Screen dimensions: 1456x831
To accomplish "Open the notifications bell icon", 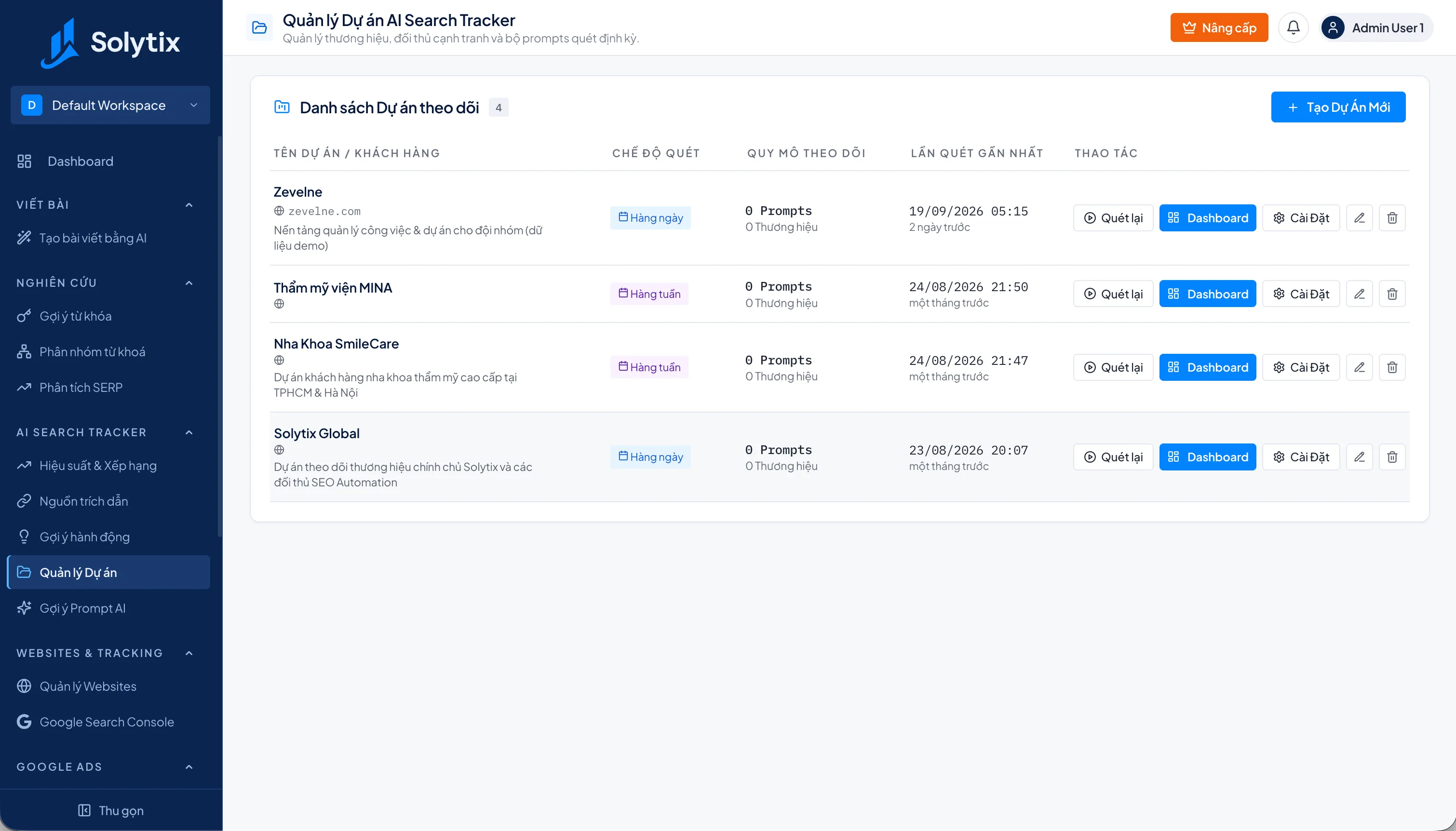I will coord(1293,27).
